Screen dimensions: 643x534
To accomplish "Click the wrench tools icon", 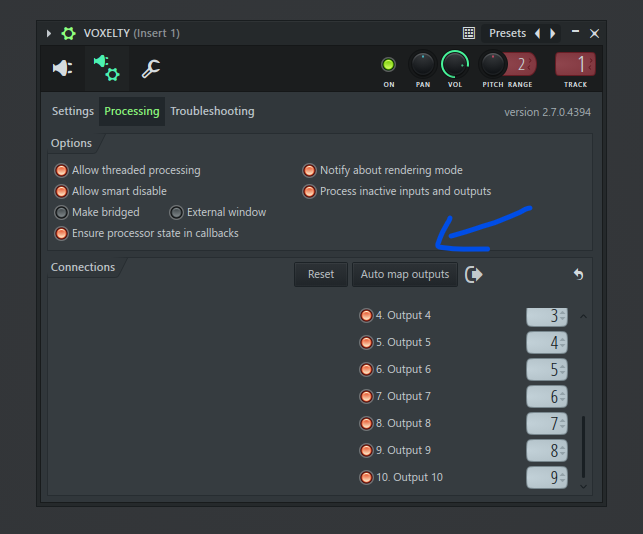I will 151,68.
